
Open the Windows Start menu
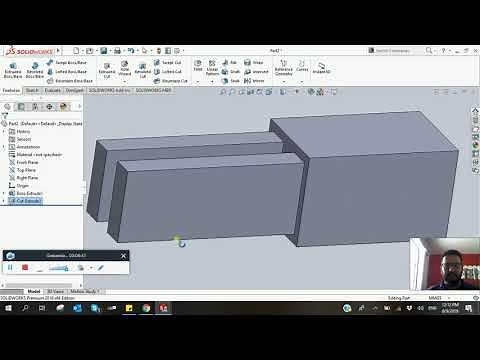(8, 308)
